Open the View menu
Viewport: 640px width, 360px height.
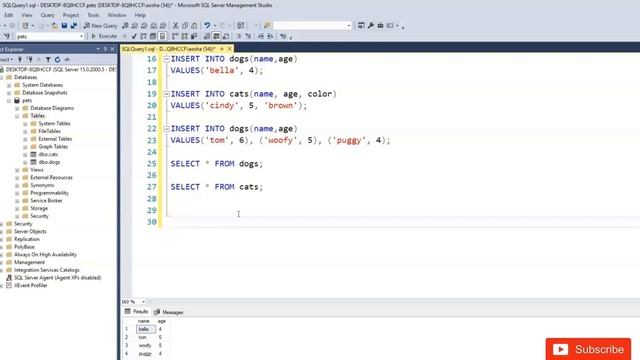(x=27, y=15)
